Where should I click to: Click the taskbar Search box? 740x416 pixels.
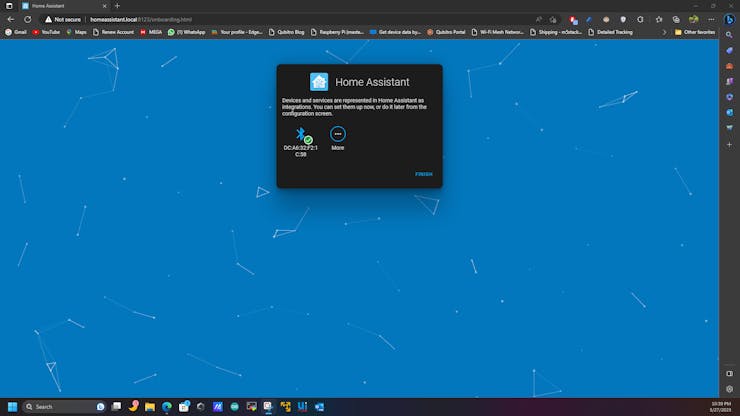65,407
